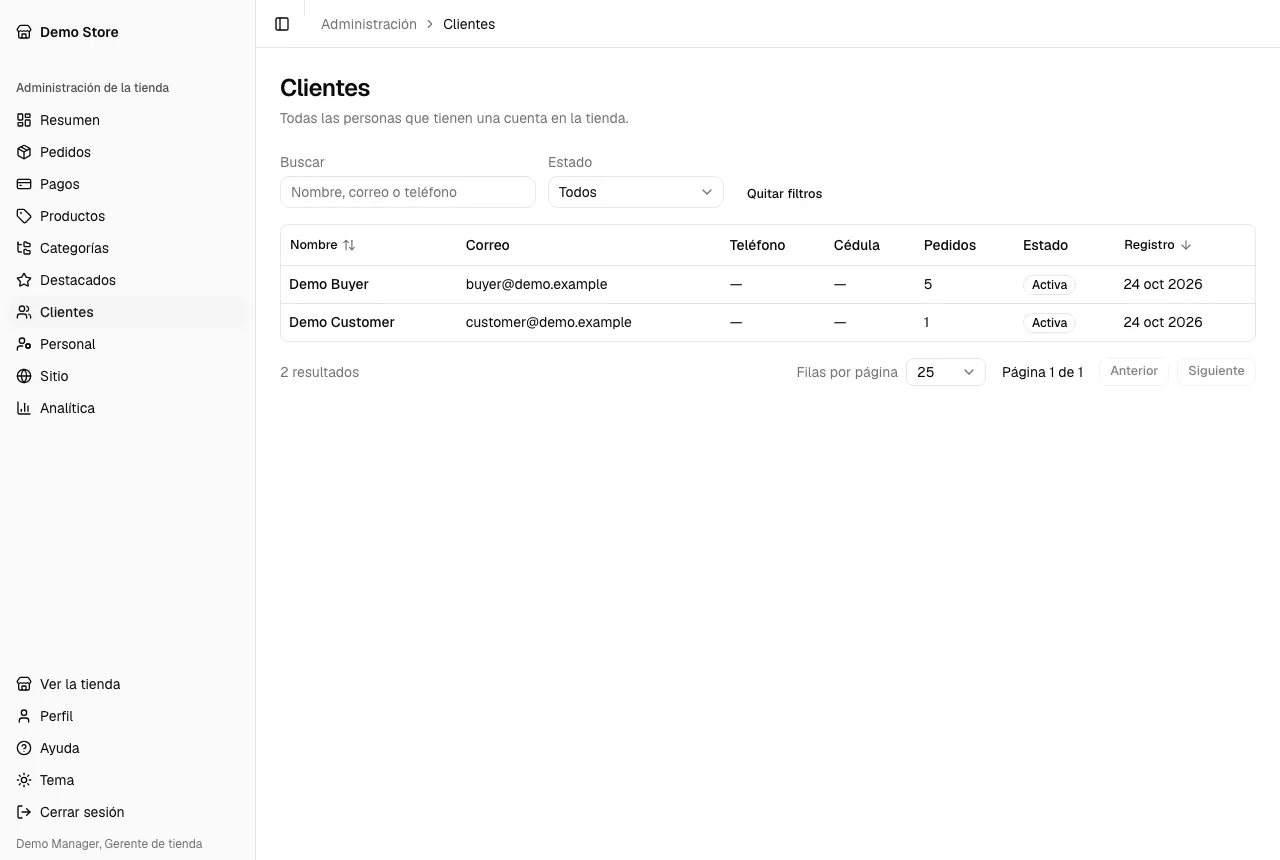The width and height of the screenshot is (1280, 860).
Task: Open the Sitio globe icon
Action: [x=24, y=376]
